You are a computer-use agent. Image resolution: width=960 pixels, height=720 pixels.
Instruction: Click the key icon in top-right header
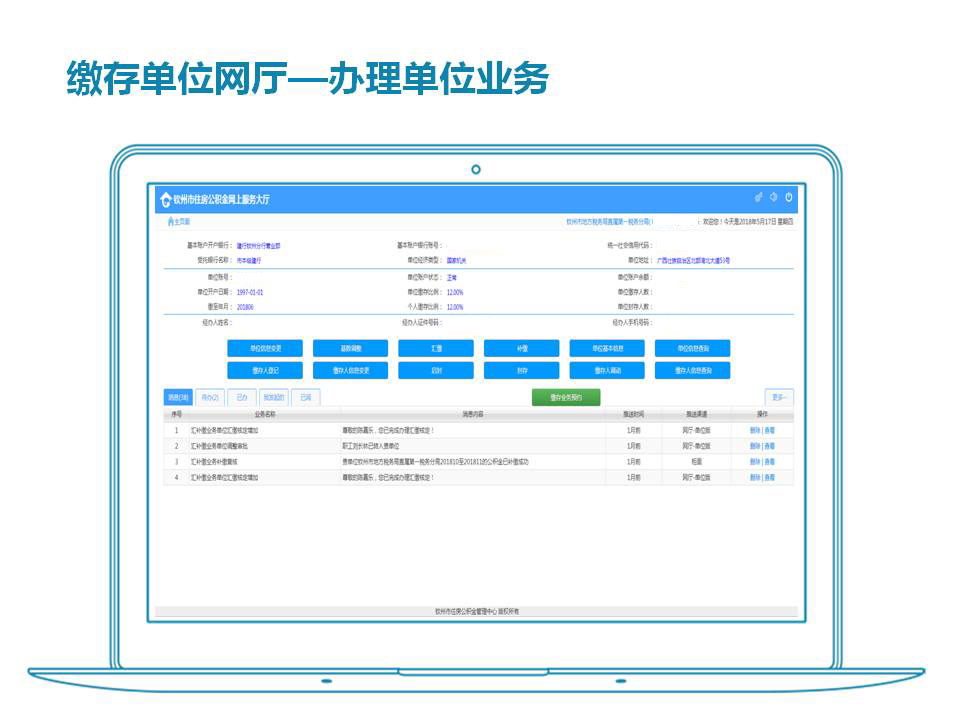(x=758, y=198)
